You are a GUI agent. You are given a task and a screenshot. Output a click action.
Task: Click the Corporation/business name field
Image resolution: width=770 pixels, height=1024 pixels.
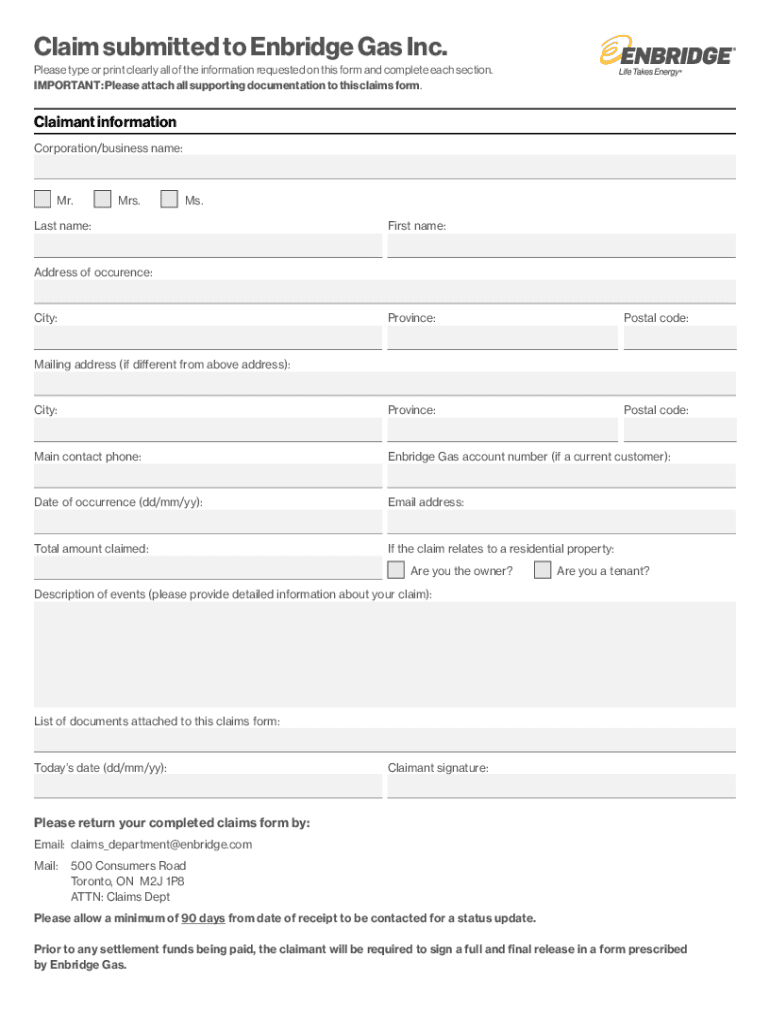pos(384,167)
